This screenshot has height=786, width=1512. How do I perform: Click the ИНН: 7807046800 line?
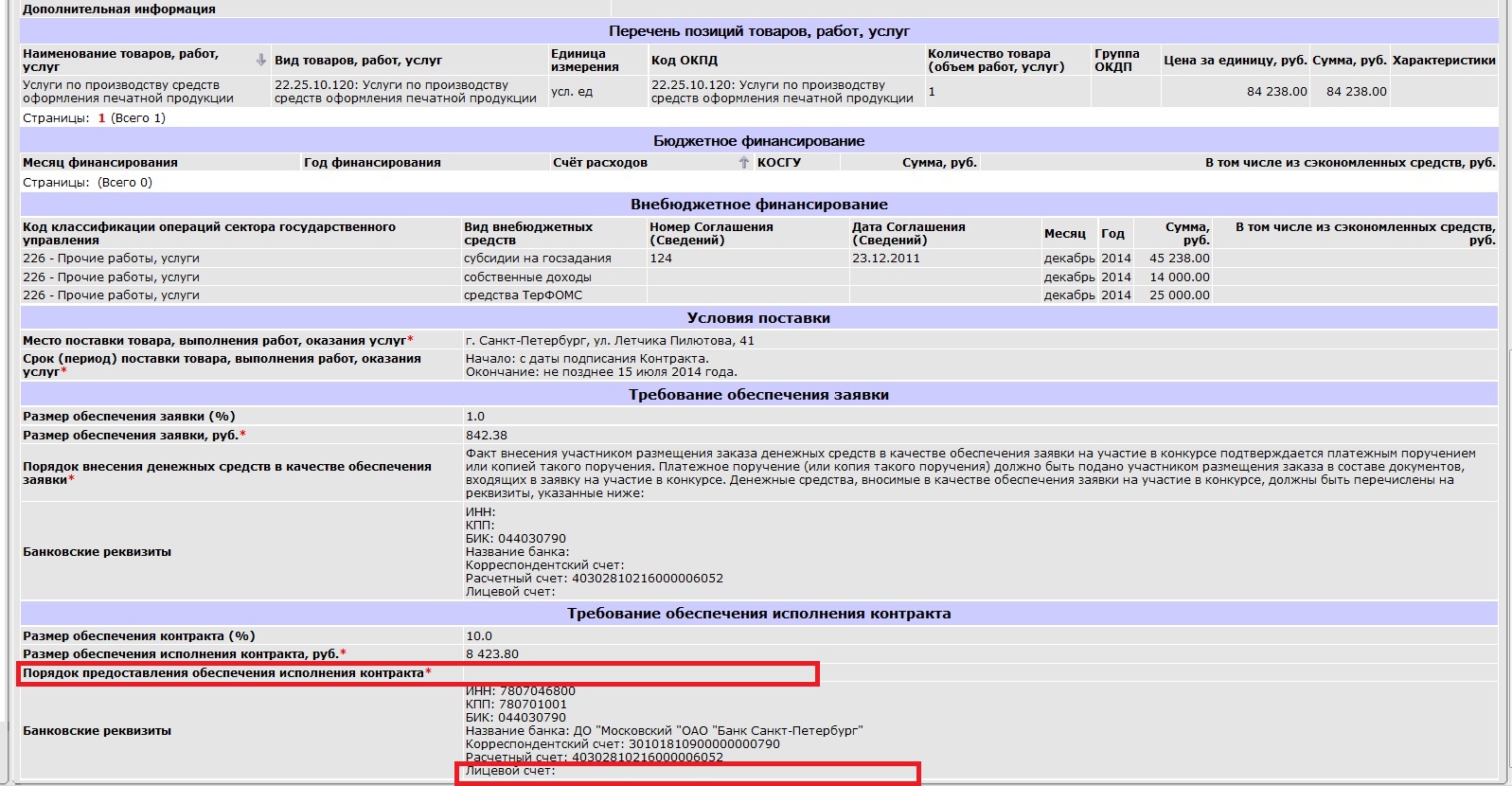click(521, 691)
